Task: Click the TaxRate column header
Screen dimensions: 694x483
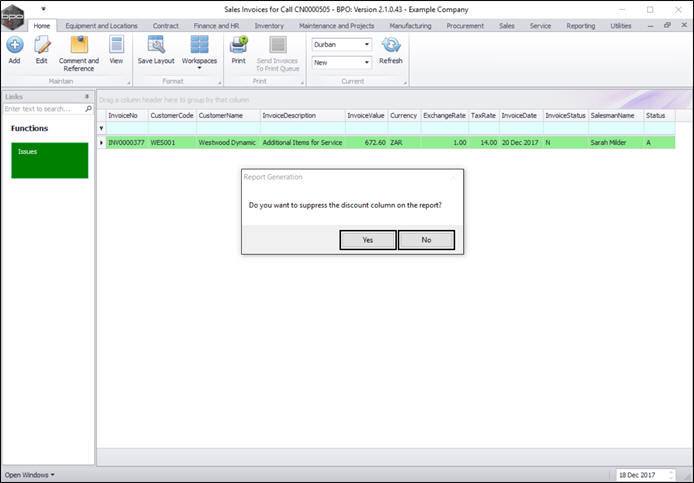Action: (484, 116)
